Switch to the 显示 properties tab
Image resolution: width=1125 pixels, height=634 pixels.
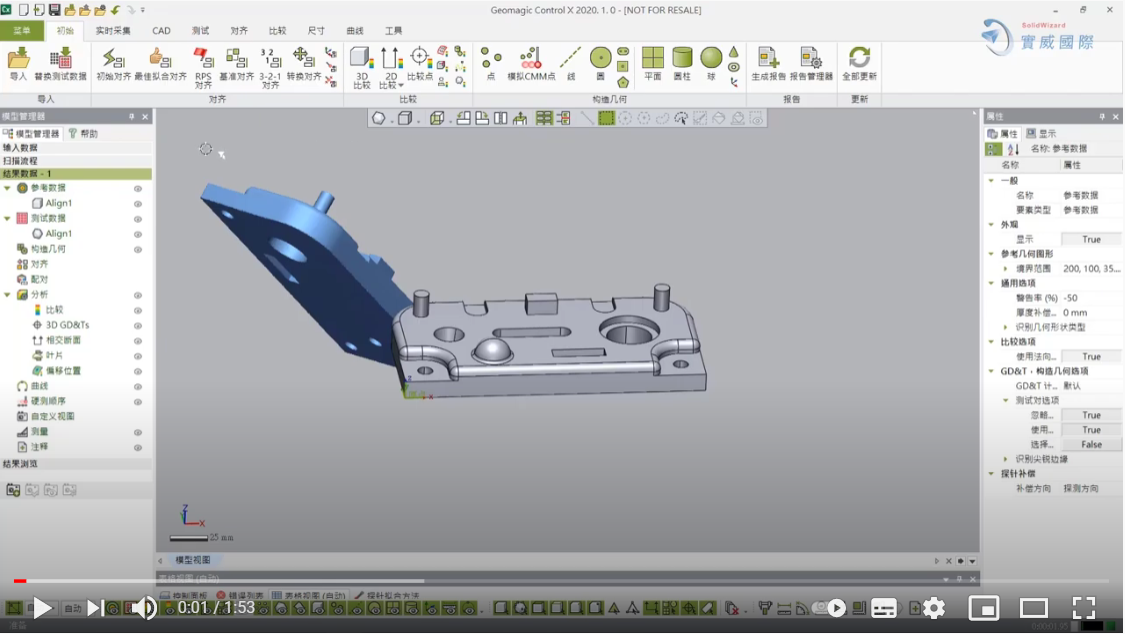pyautogui.click(x=1041, y=133)
